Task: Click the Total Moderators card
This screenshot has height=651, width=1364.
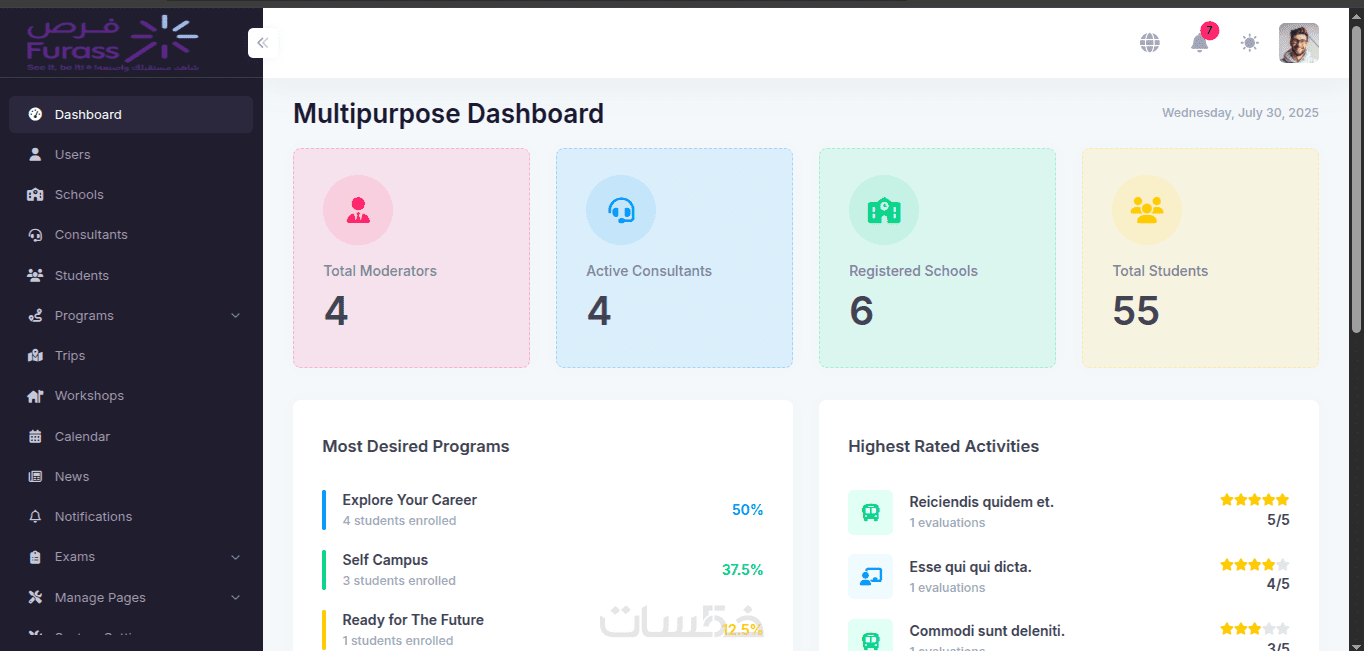Action: (411, 258)
